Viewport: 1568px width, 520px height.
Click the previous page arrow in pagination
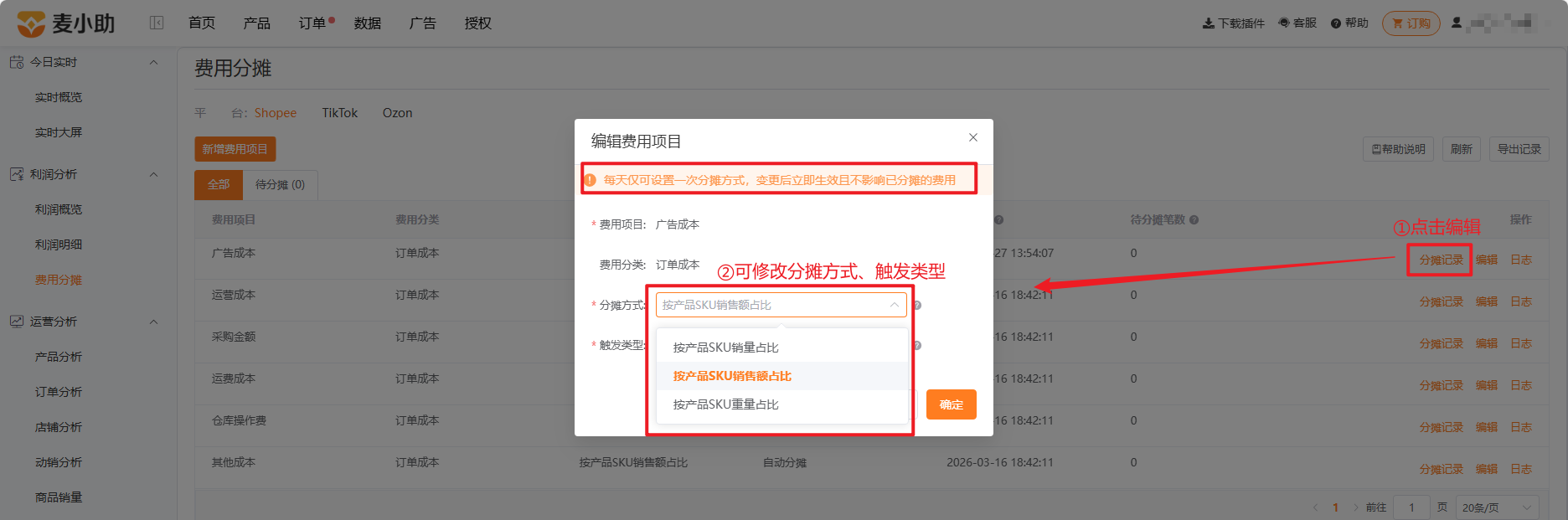[x=1315, y=507]
